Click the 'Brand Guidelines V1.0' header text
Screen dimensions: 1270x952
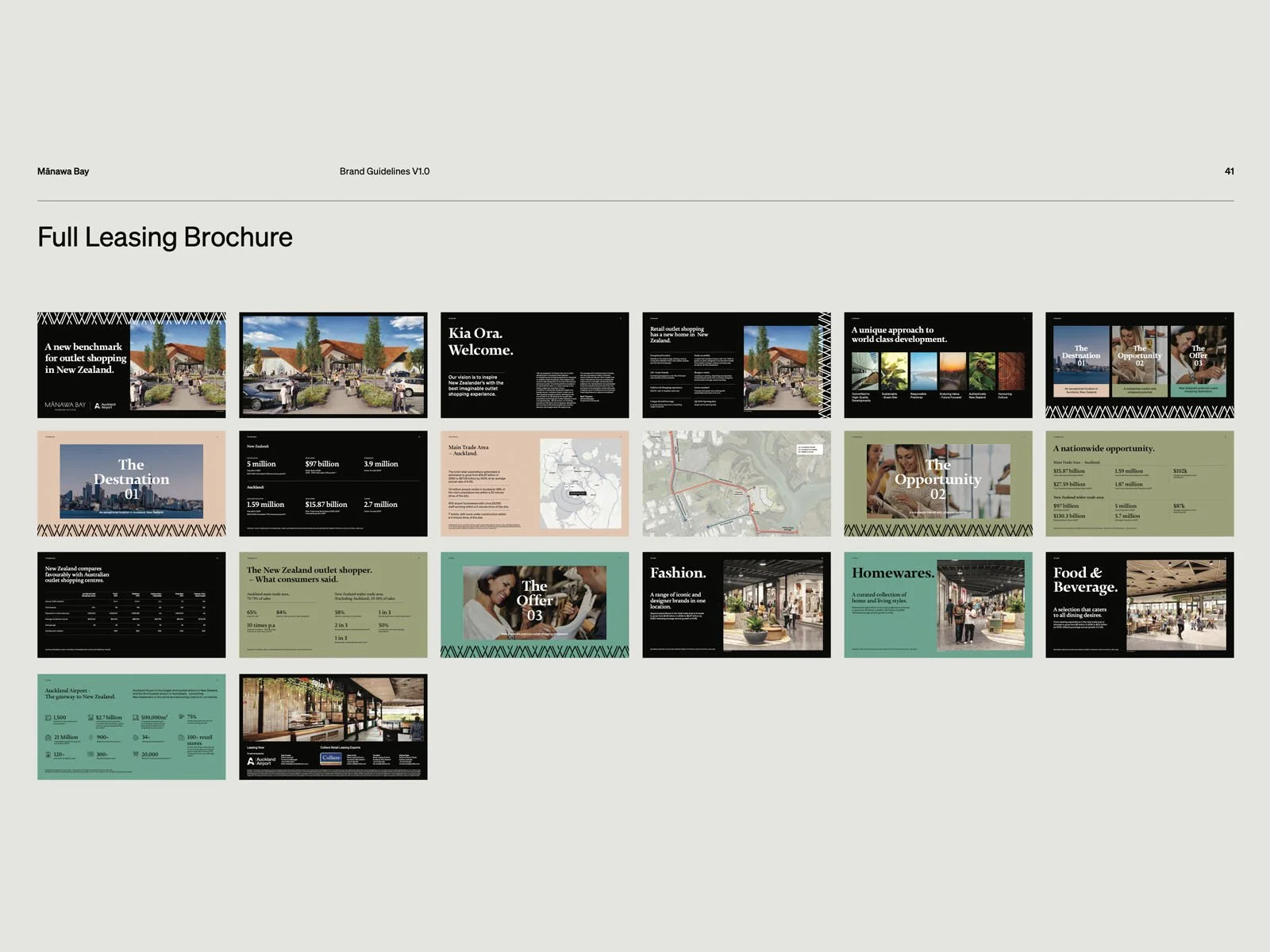coord(384,171)
